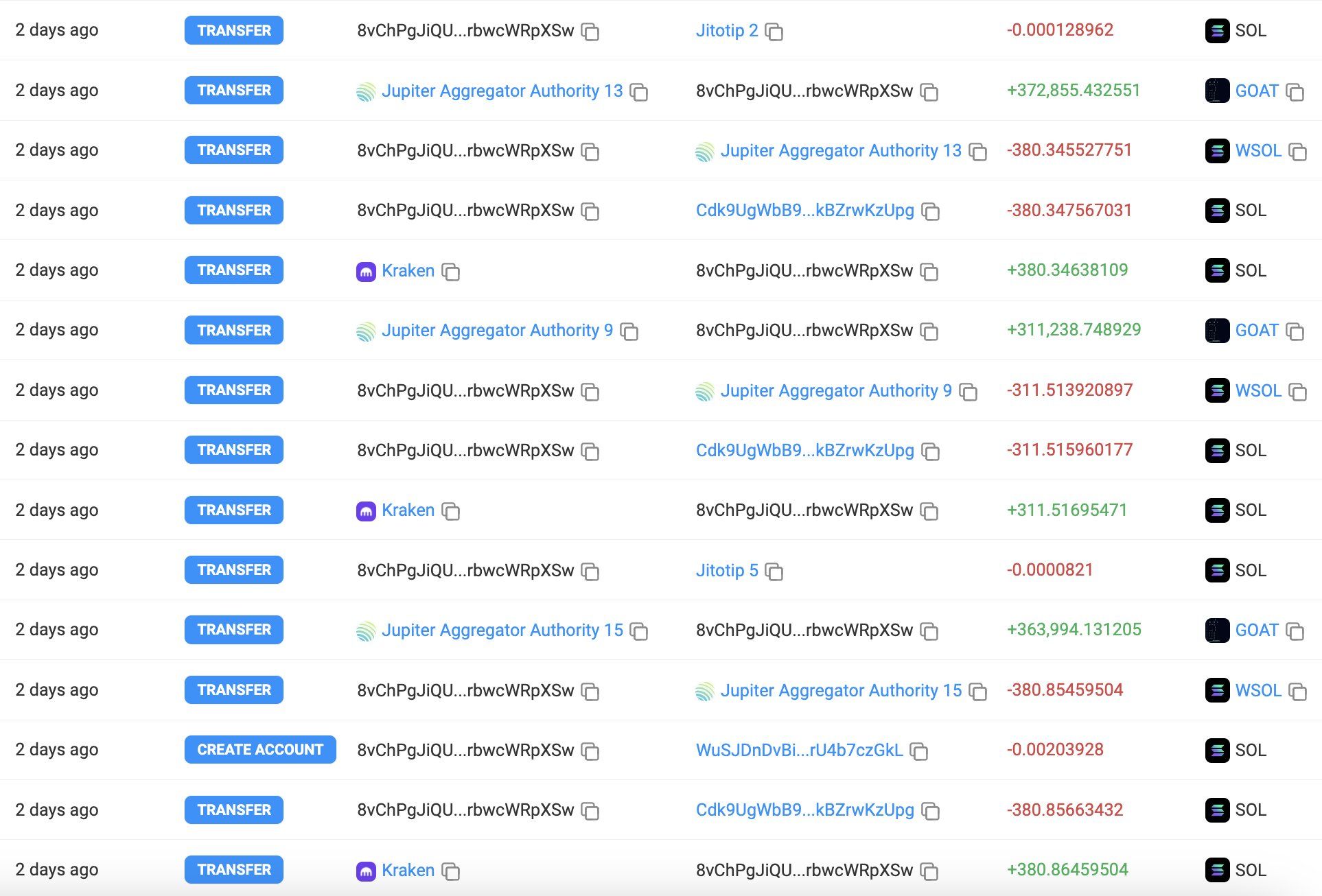Screen dimensions: 1322x896
Task: Open the WuSJDnDvBi...rU4b7czGkL account link
Action: point(799,750)
